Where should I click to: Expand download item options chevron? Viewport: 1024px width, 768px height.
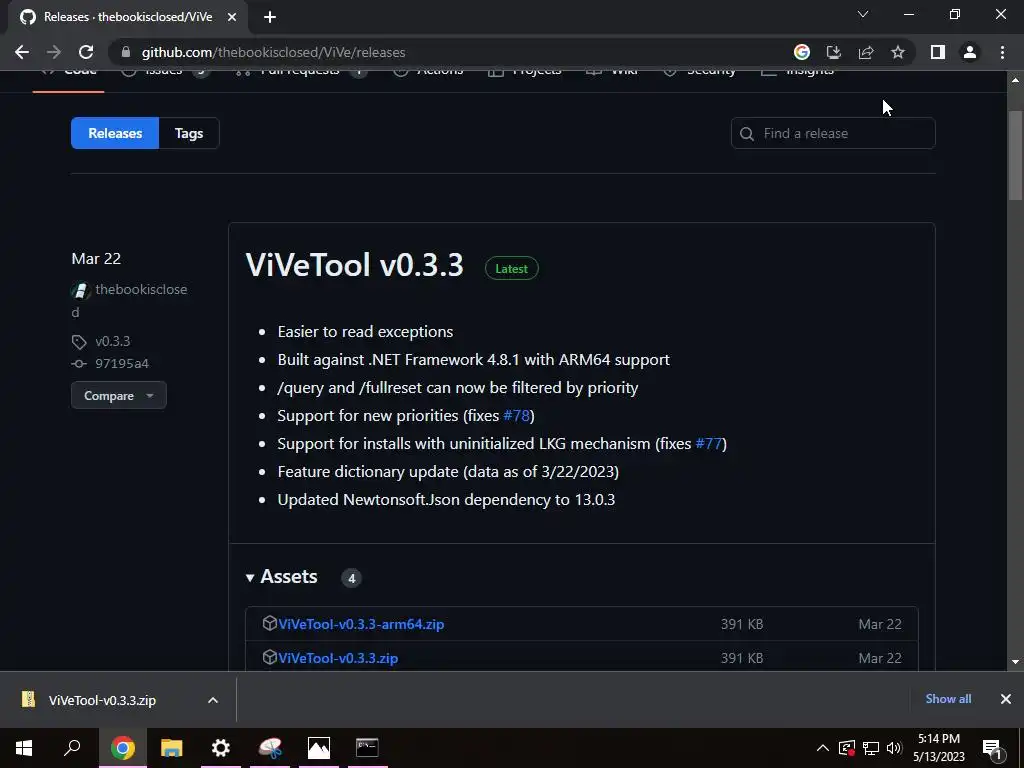[213, 700]
